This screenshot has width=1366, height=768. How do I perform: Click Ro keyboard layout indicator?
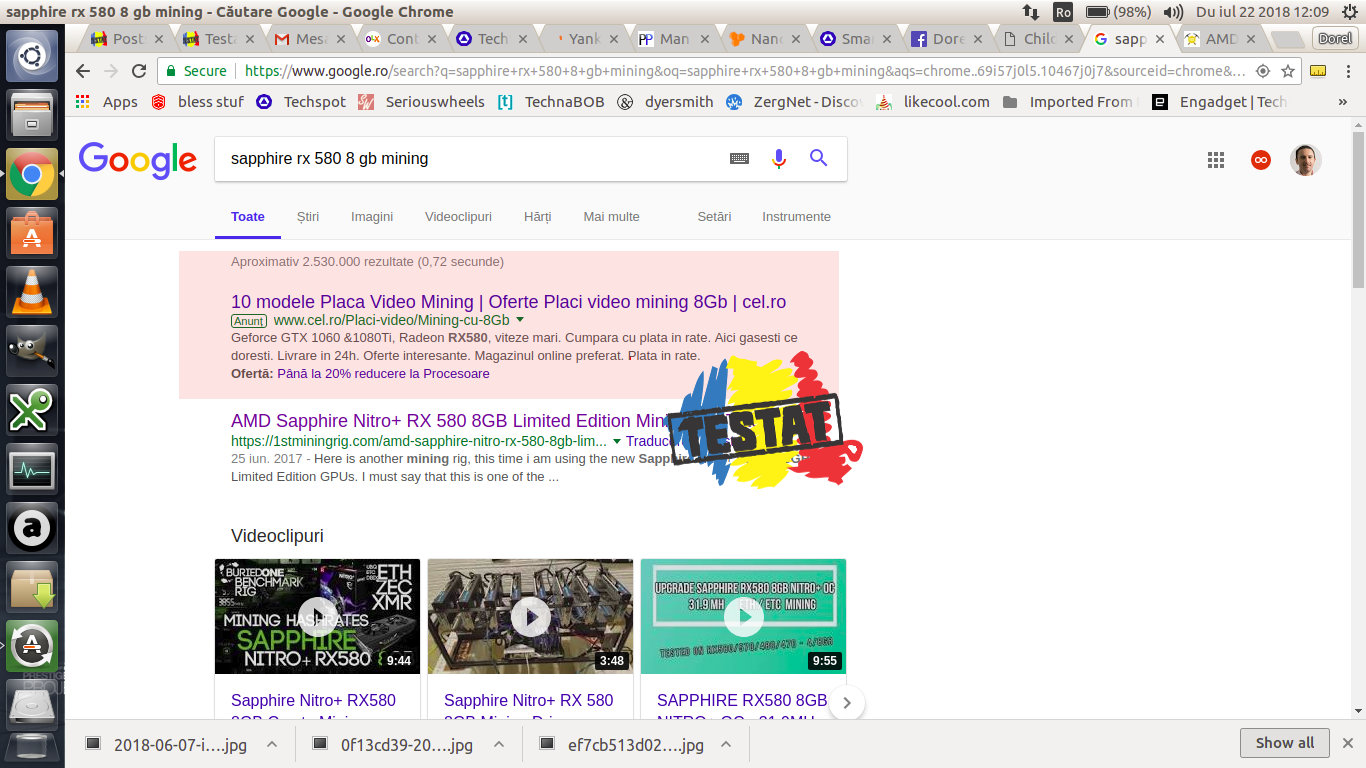pyautogui.click(x=1062, y=12)
